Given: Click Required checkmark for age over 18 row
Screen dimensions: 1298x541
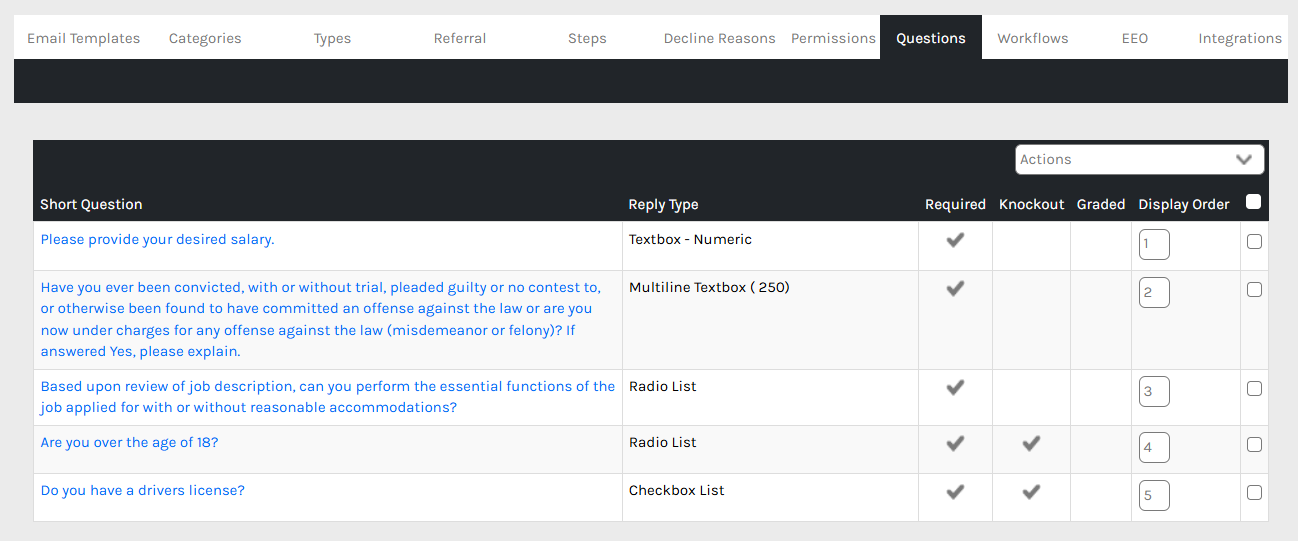Looking at the screenshot, I should pos(955,444).
